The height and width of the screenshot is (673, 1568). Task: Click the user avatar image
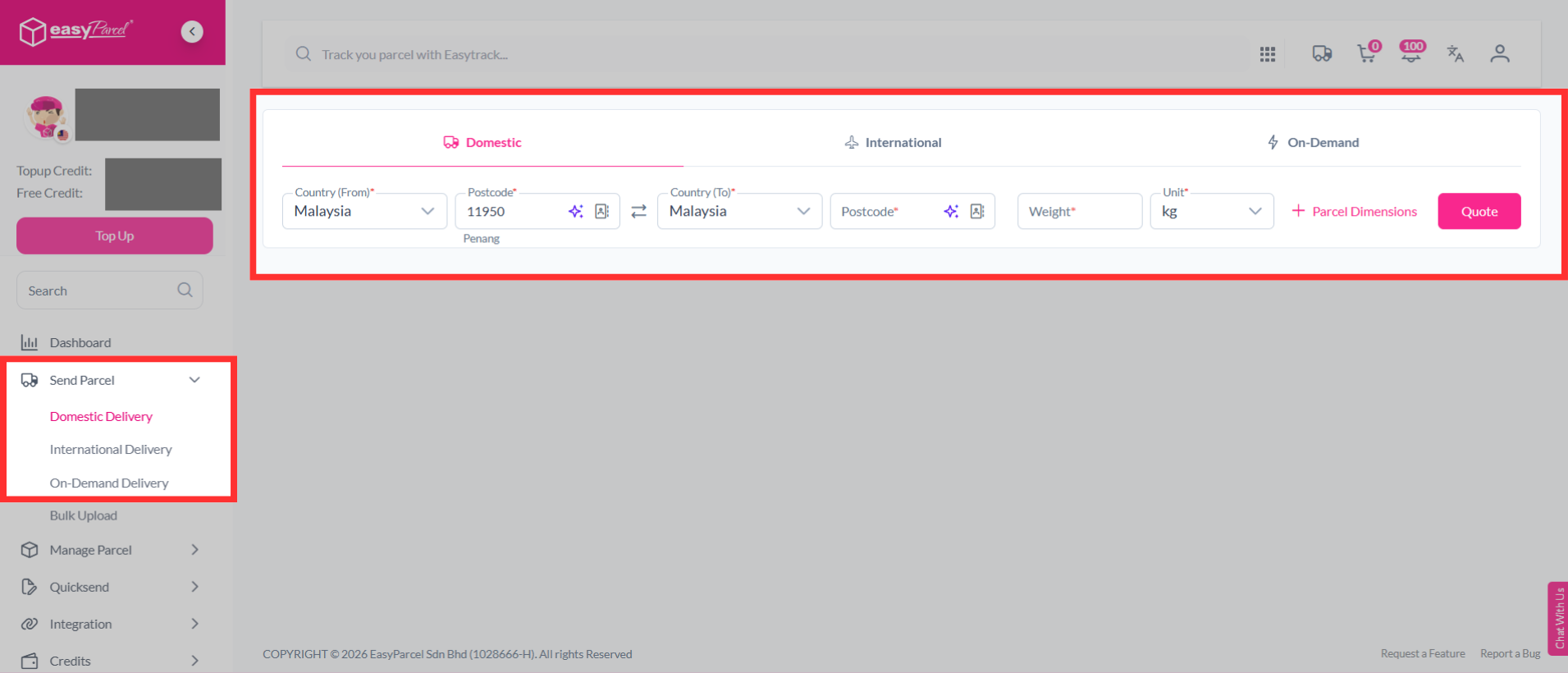tap(48, 117)
